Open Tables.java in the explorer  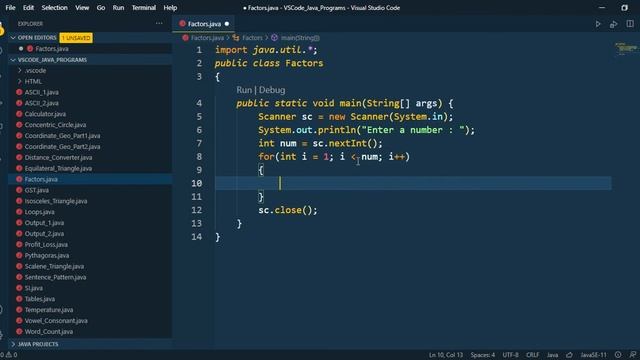[40, 299]
